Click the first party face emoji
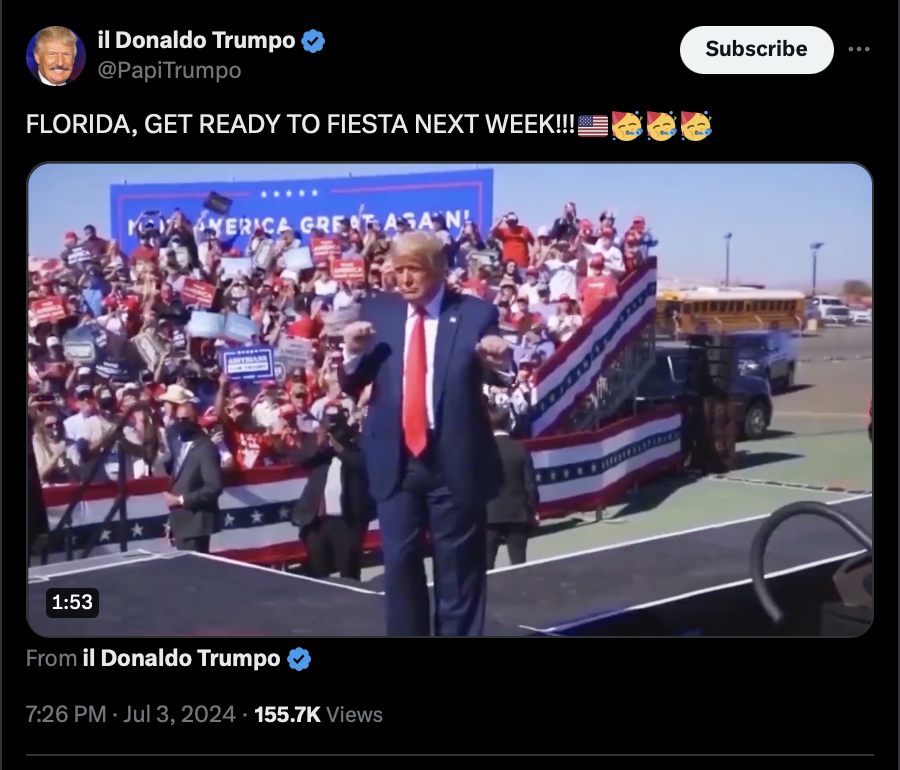 [627, 125]
